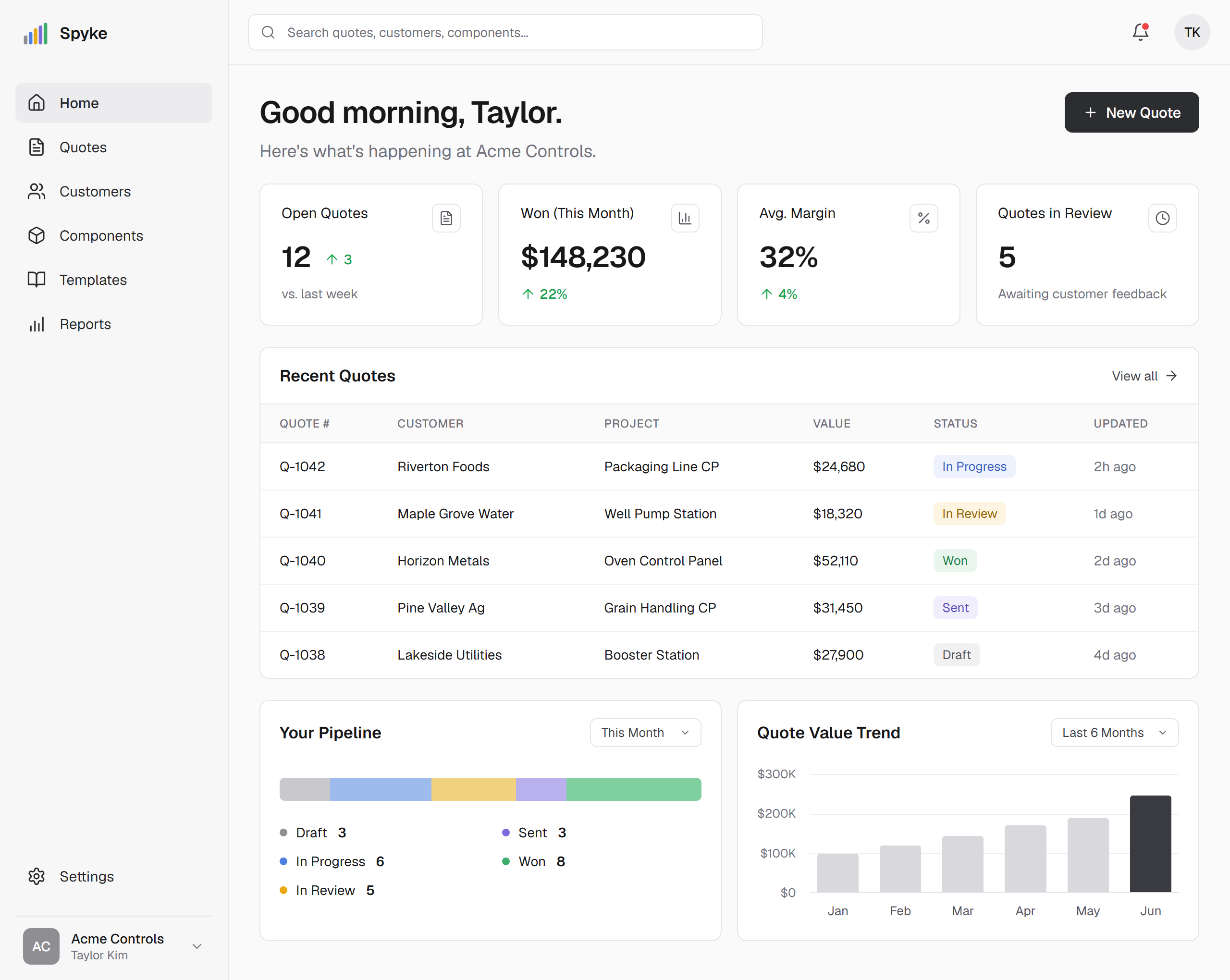Click project Packaging Line CP

point(661,466)
